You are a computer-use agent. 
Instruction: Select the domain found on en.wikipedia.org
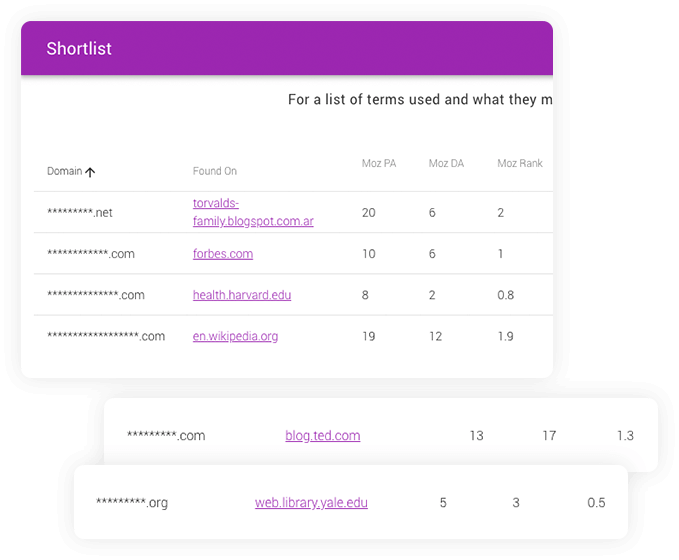[x=106, y=336]
